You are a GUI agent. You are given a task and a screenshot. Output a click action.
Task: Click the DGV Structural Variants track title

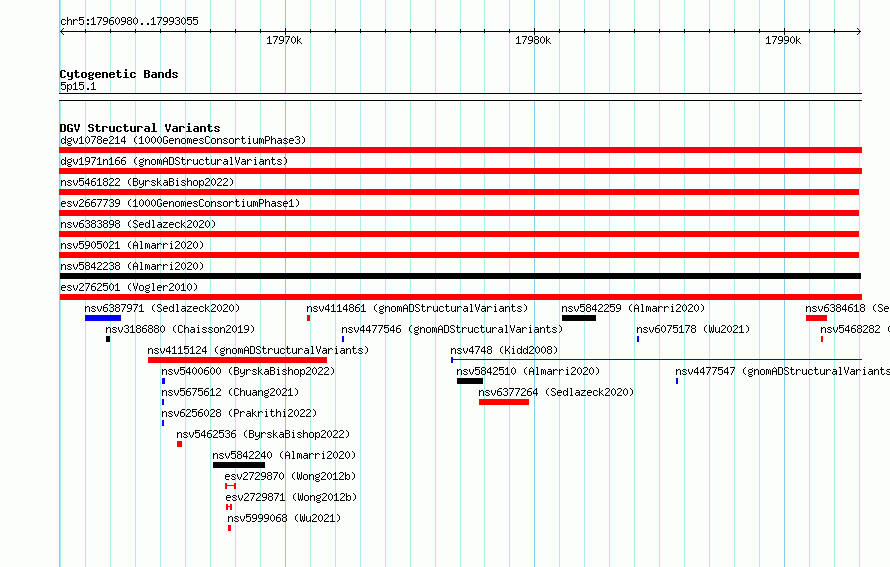pyautogui.click(x=140, y=128)
